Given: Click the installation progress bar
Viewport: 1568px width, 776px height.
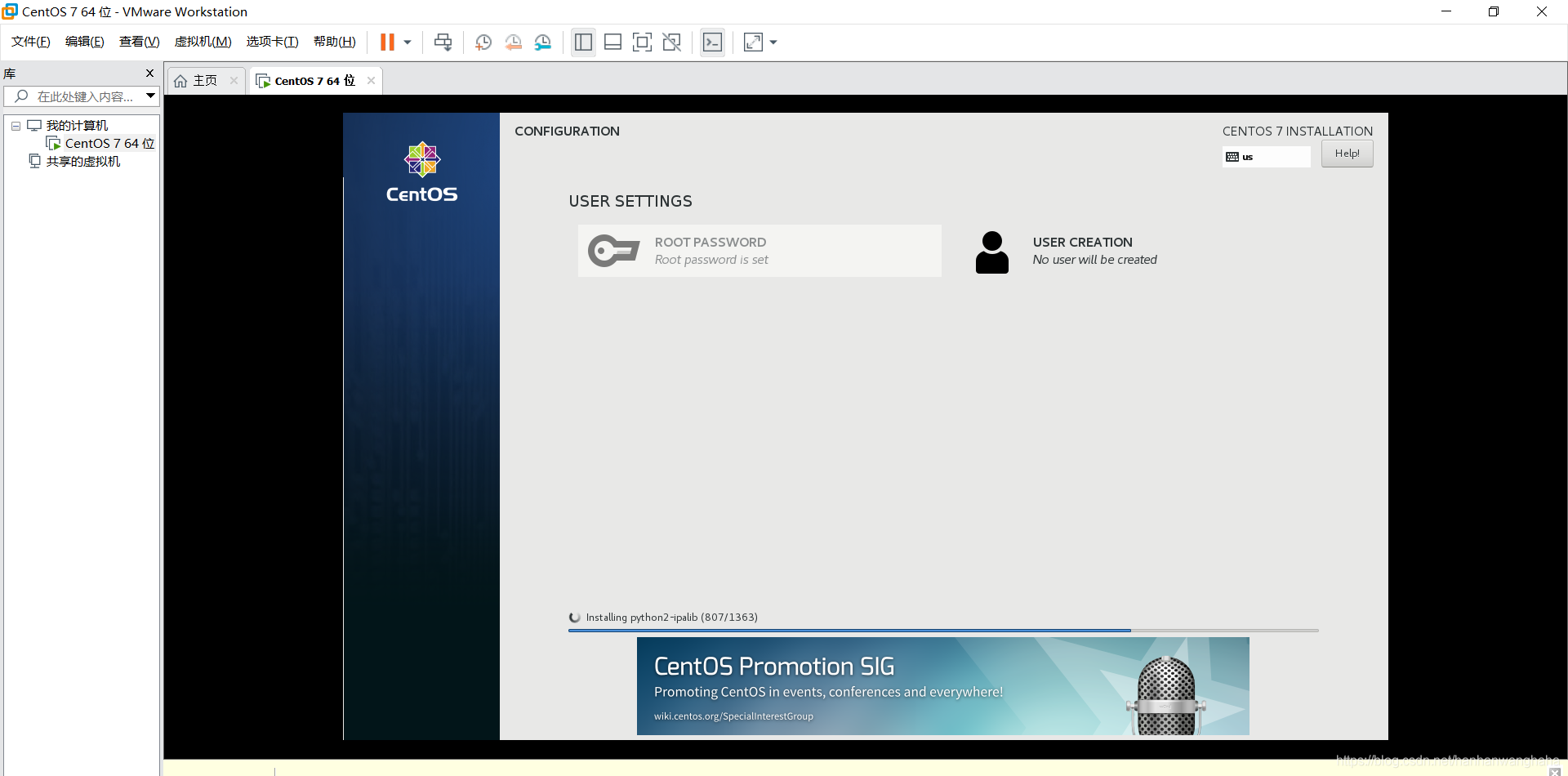Looking at the screenshot, I should (943, 631).
